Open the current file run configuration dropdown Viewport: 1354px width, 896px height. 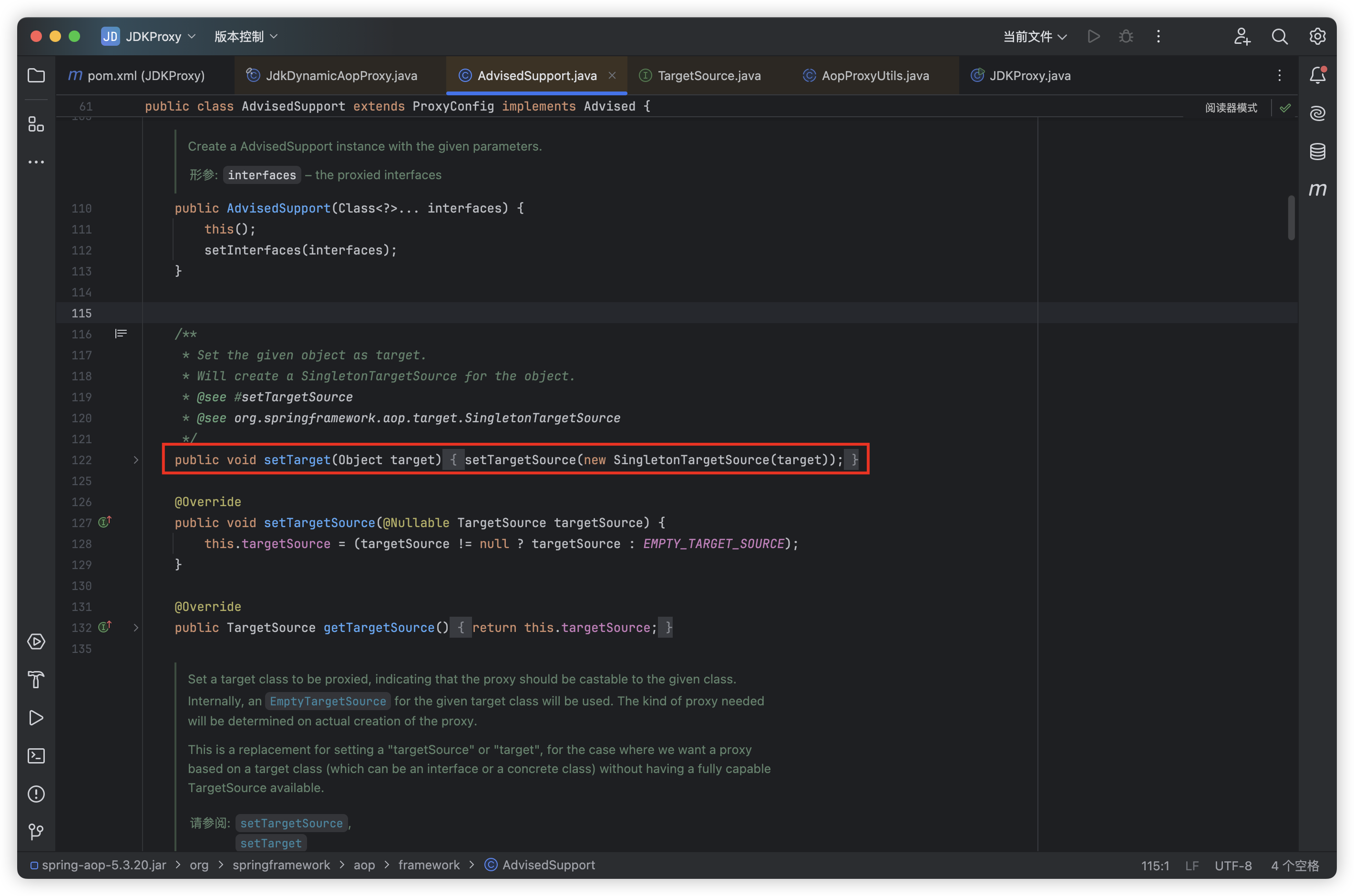click(1035, 37)
